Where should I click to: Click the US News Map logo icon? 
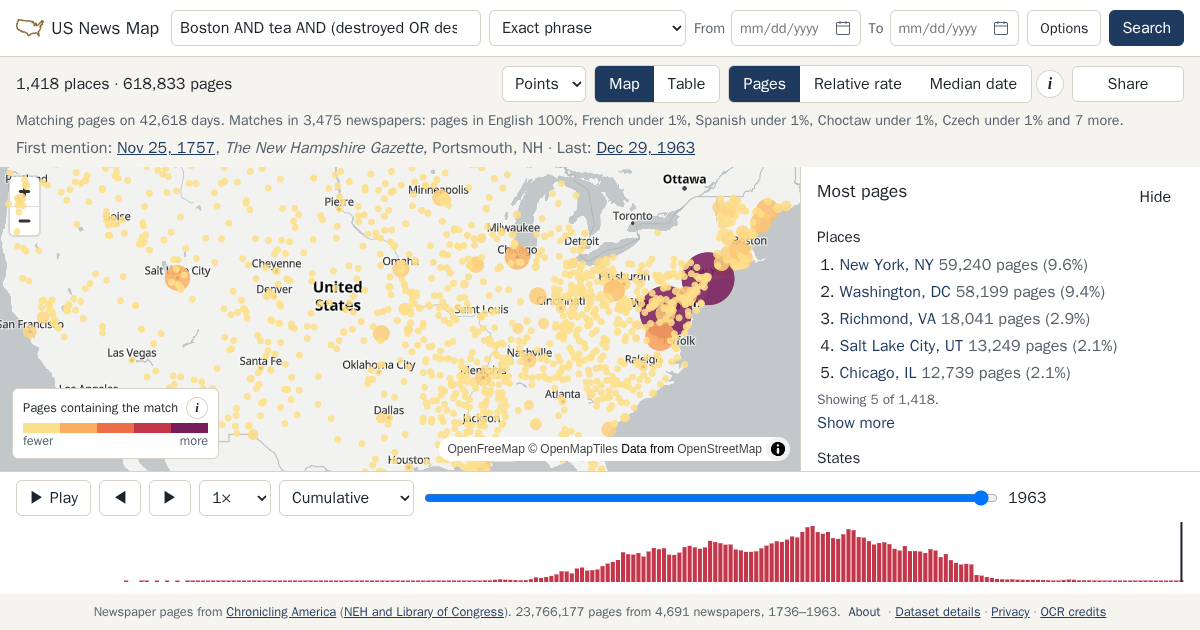(30, 28)
